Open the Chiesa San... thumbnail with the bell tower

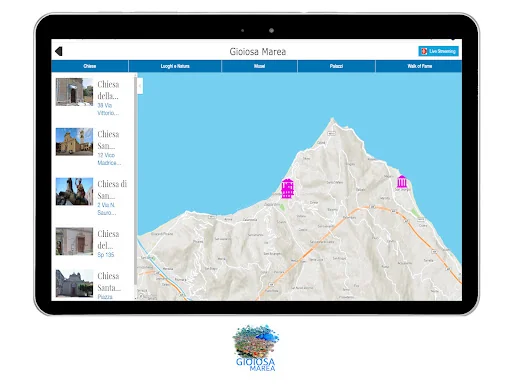coord(74,142)
